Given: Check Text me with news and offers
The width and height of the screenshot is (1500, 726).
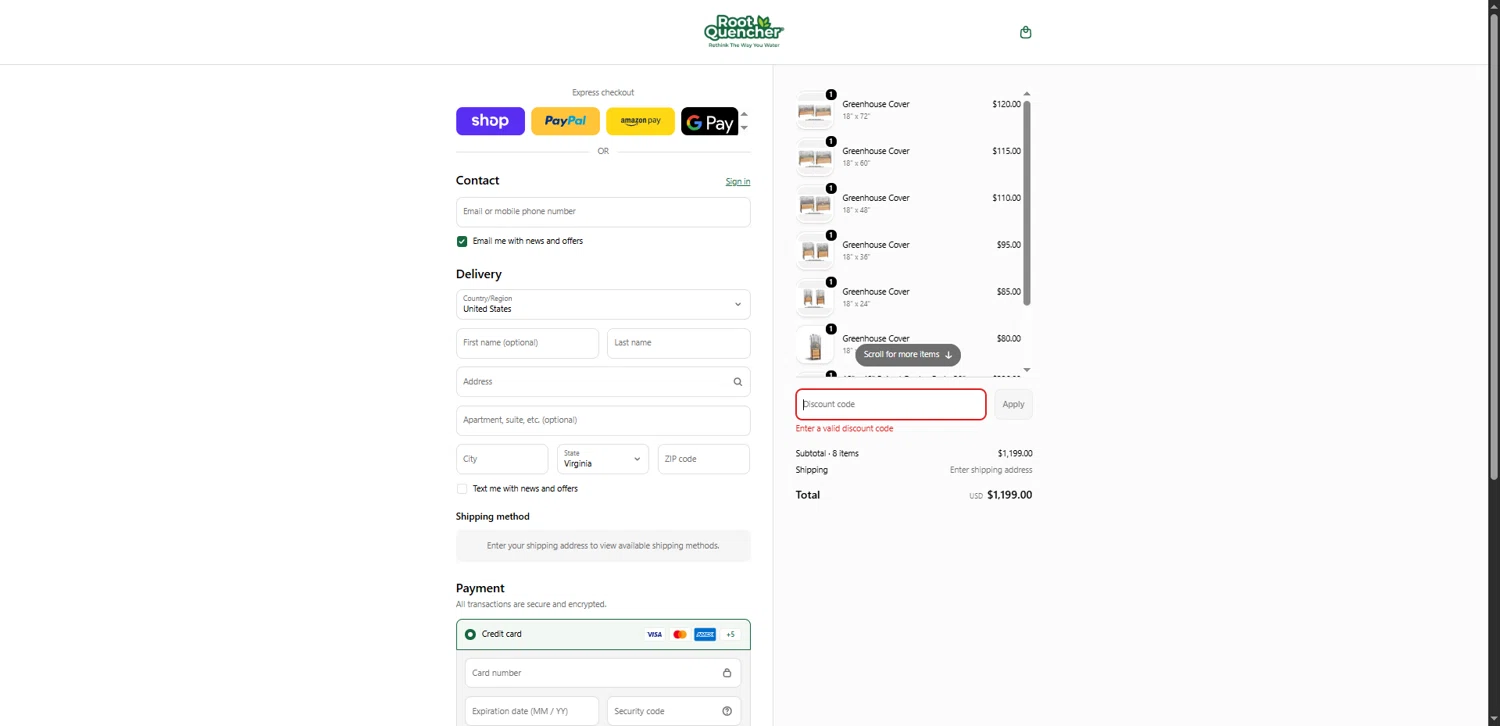Looking at the screenshot, I should 462,489.
